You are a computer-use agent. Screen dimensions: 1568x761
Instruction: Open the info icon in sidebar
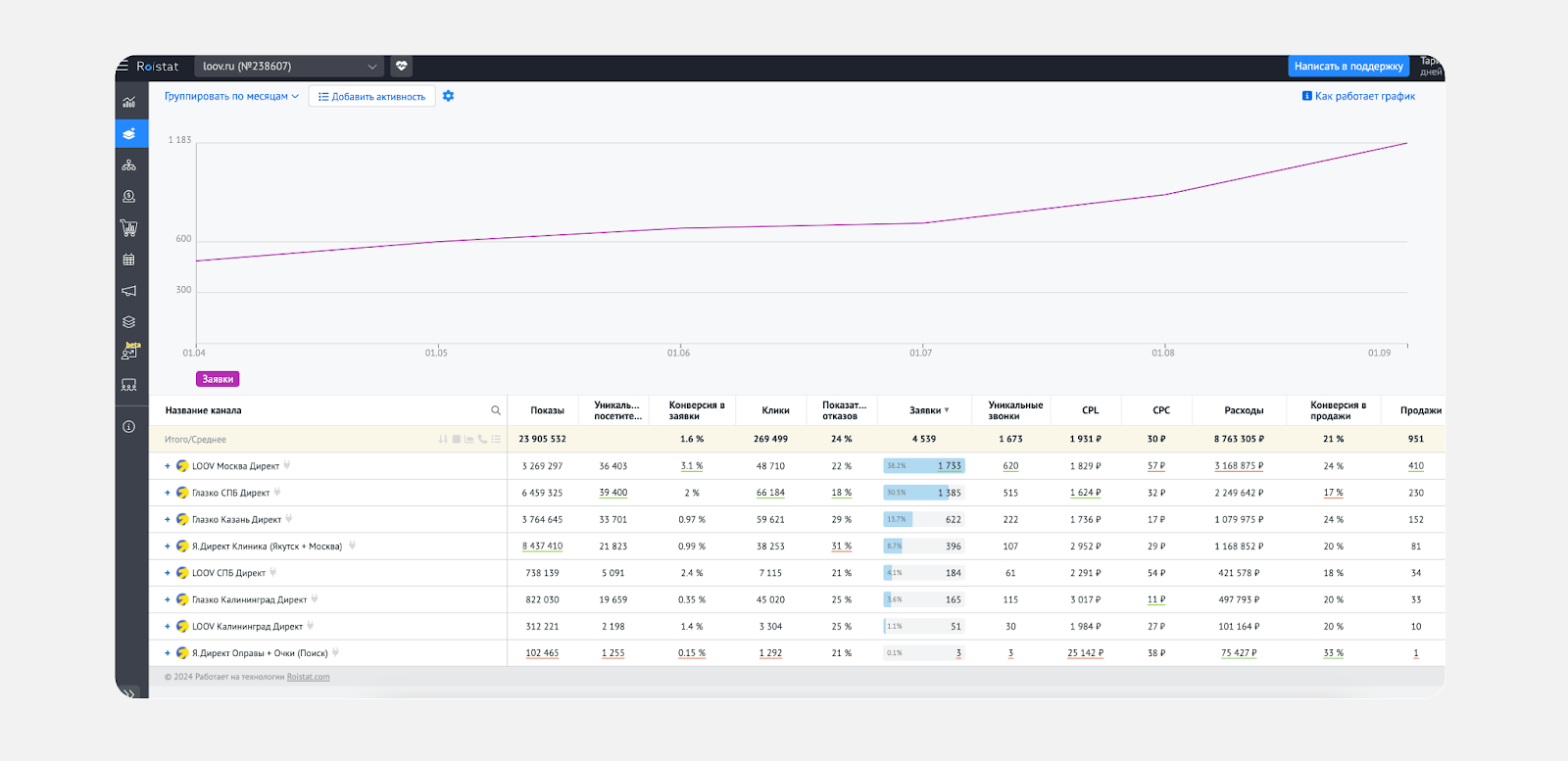(128, 427)
